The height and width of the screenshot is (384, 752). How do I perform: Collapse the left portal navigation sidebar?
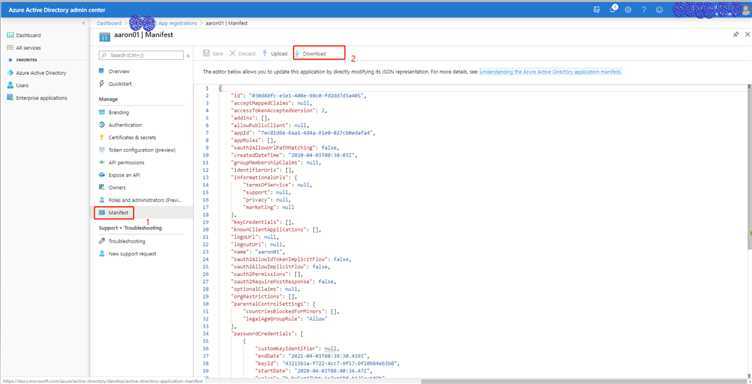pos(83,23)
